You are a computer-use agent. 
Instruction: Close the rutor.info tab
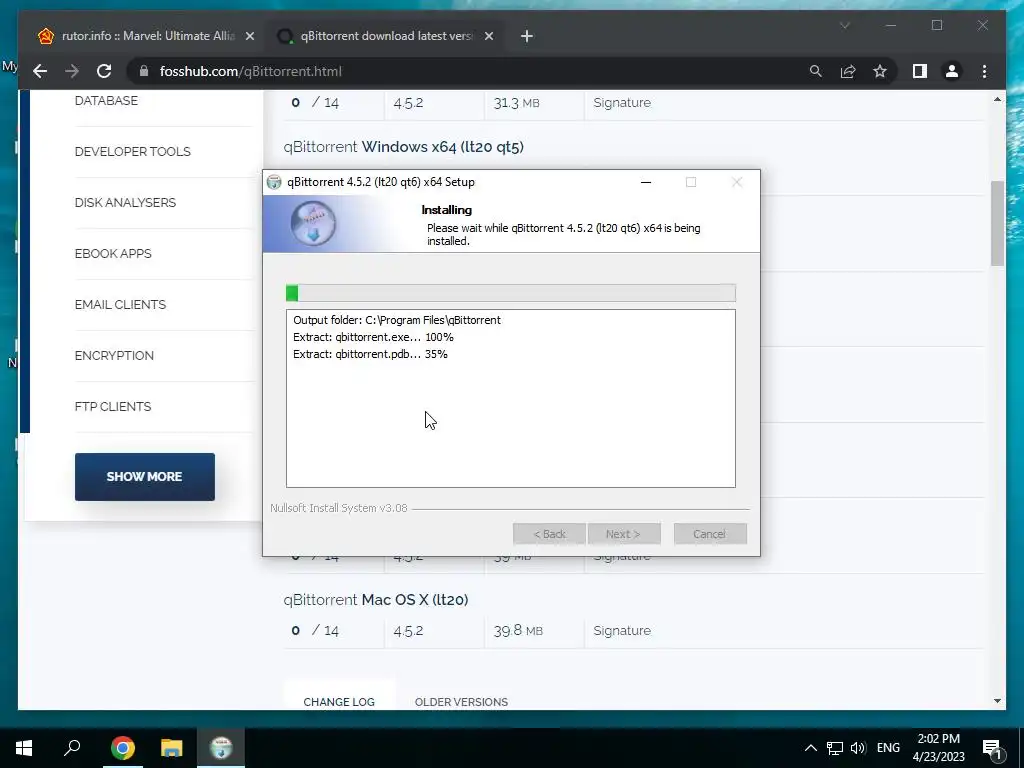(x=249, y=36)
